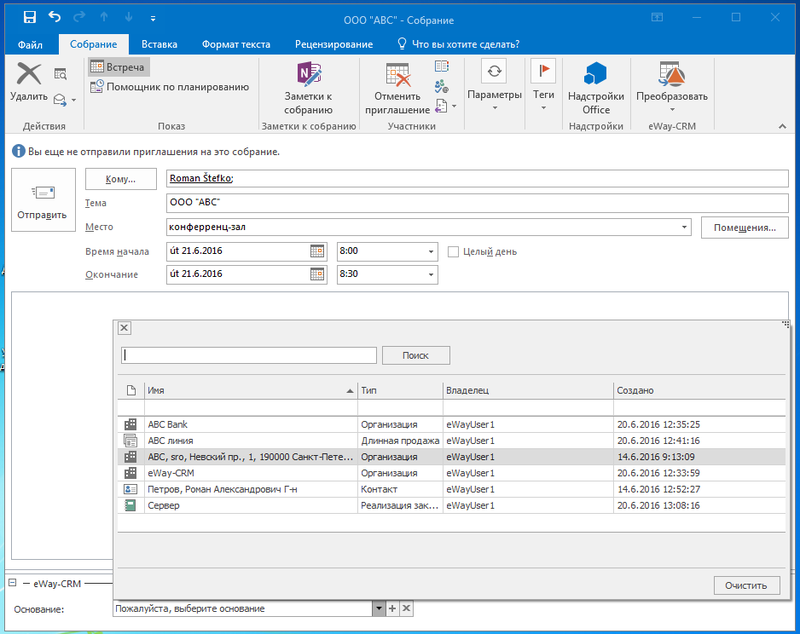This screenshot has height=634, width=800.
Task: Open the Файл tab
Action: pos(30,44)
